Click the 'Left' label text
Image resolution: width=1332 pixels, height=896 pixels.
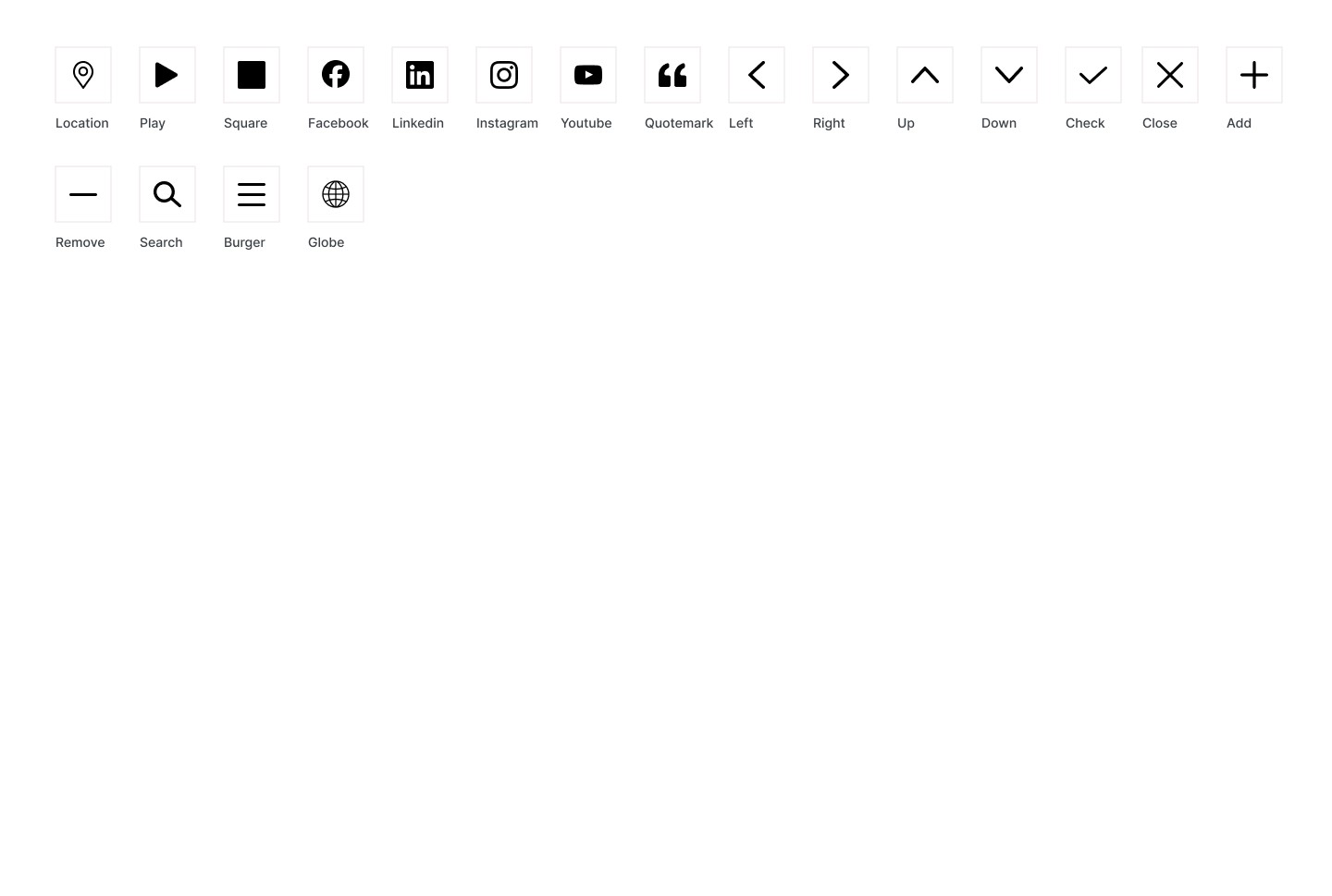point(741,123)
